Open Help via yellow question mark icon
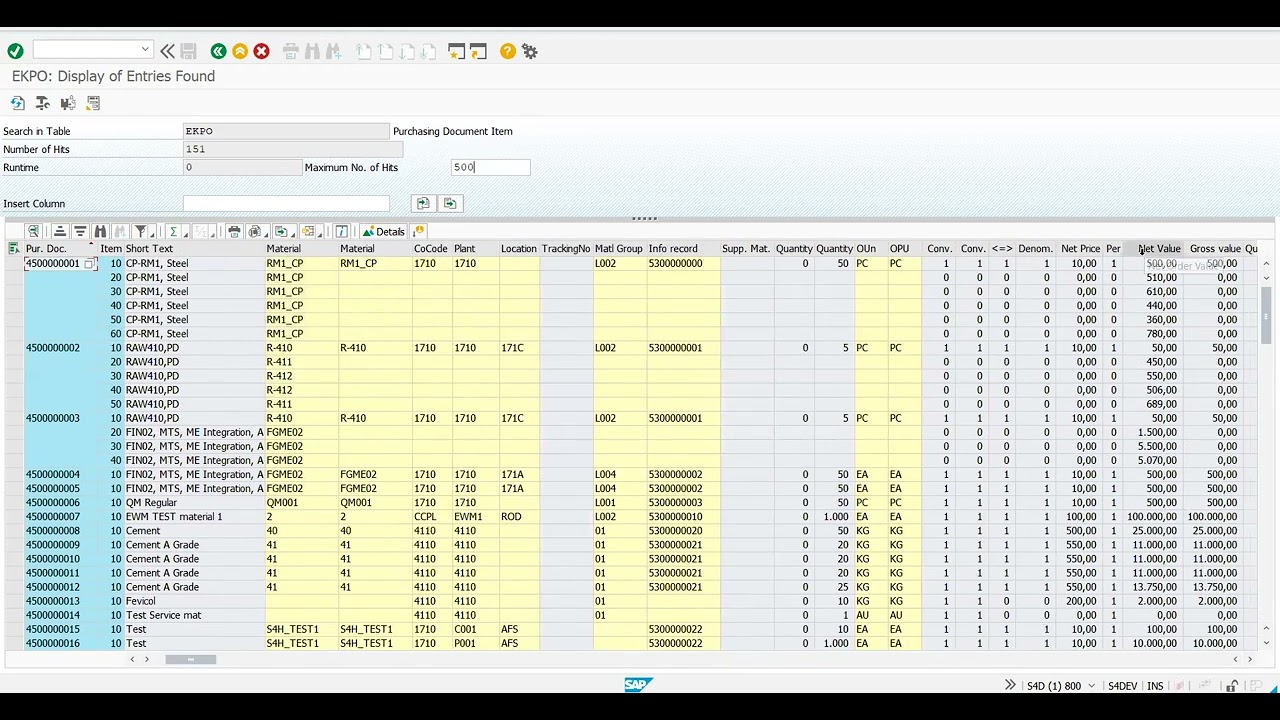 [508, 51]
